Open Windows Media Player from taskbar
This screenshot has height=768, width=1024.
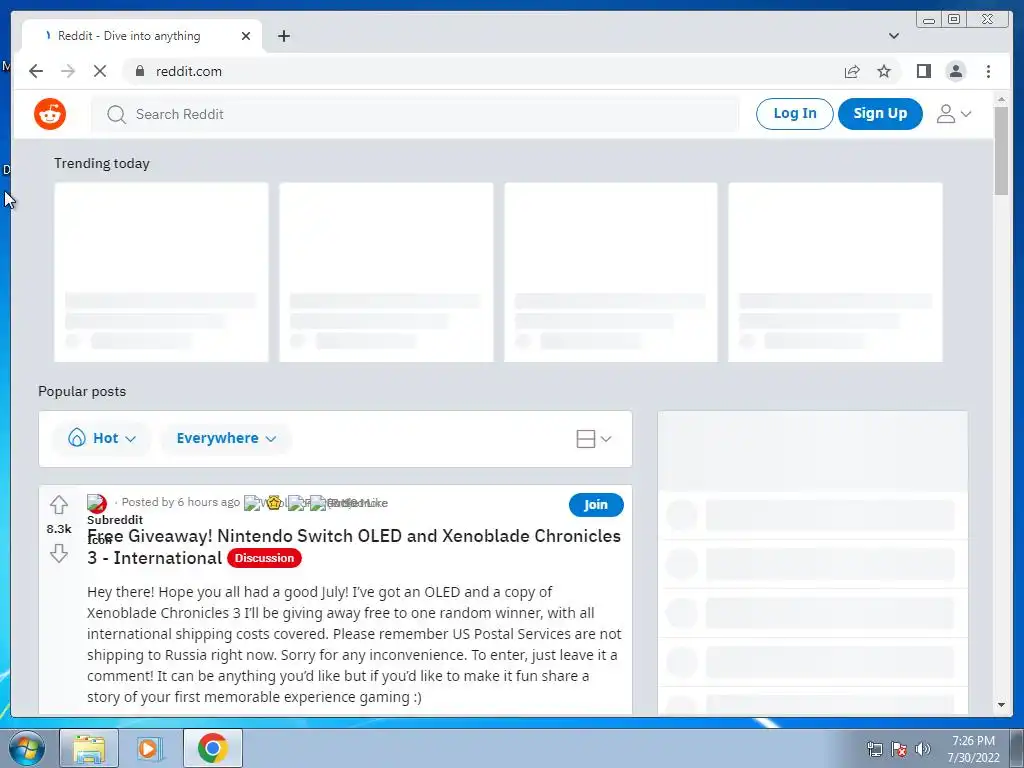(x=149, y=748)
